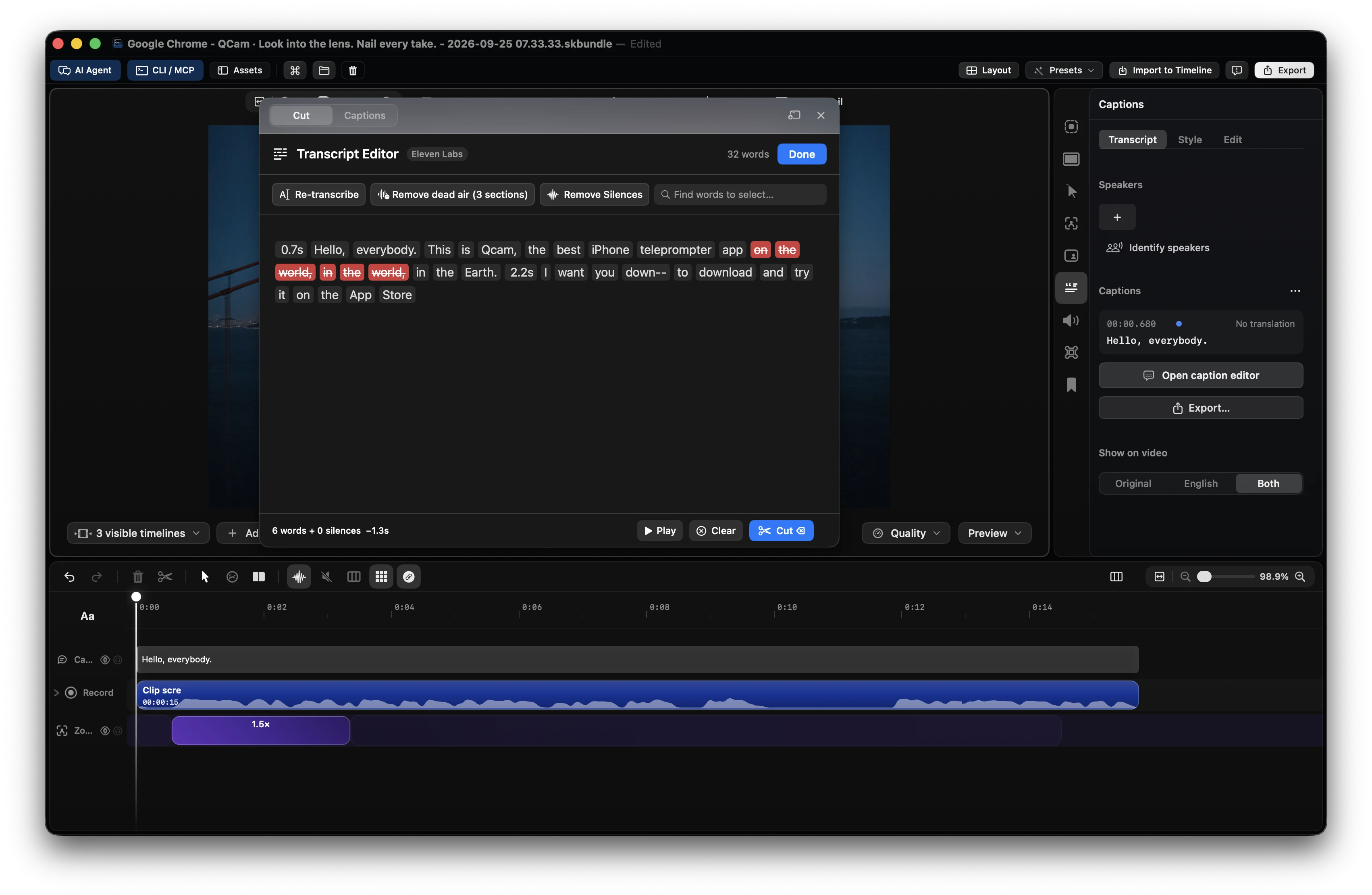This screenshot has height=895, width=1372.
Task: Open the cursor settings icon in right sidebar
Action: [1071, 191]
